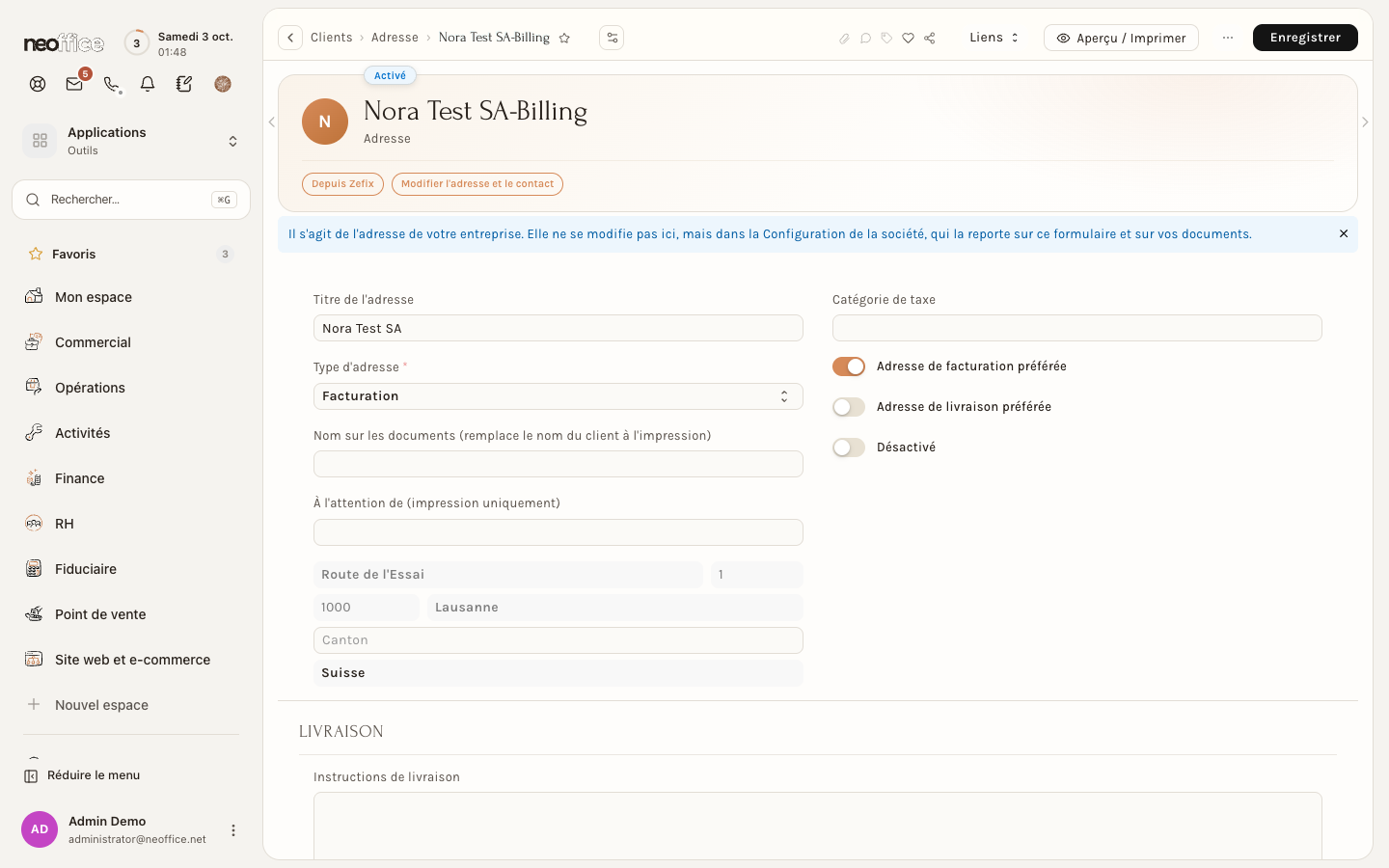
Task: Mark Nora Test SA-Billing as favorite with star
Action: point(564,39)
